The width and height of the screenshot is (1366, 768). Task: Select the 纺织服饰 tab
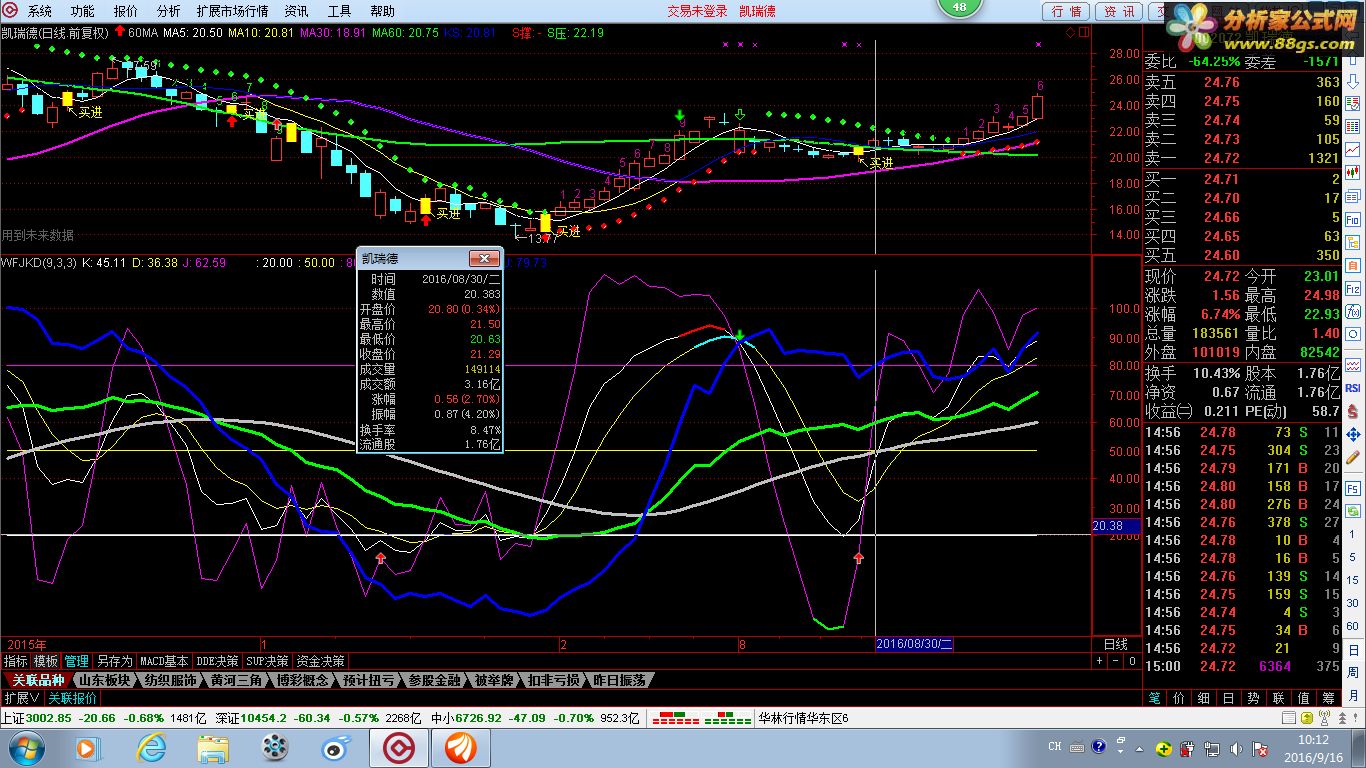[170, 680]
